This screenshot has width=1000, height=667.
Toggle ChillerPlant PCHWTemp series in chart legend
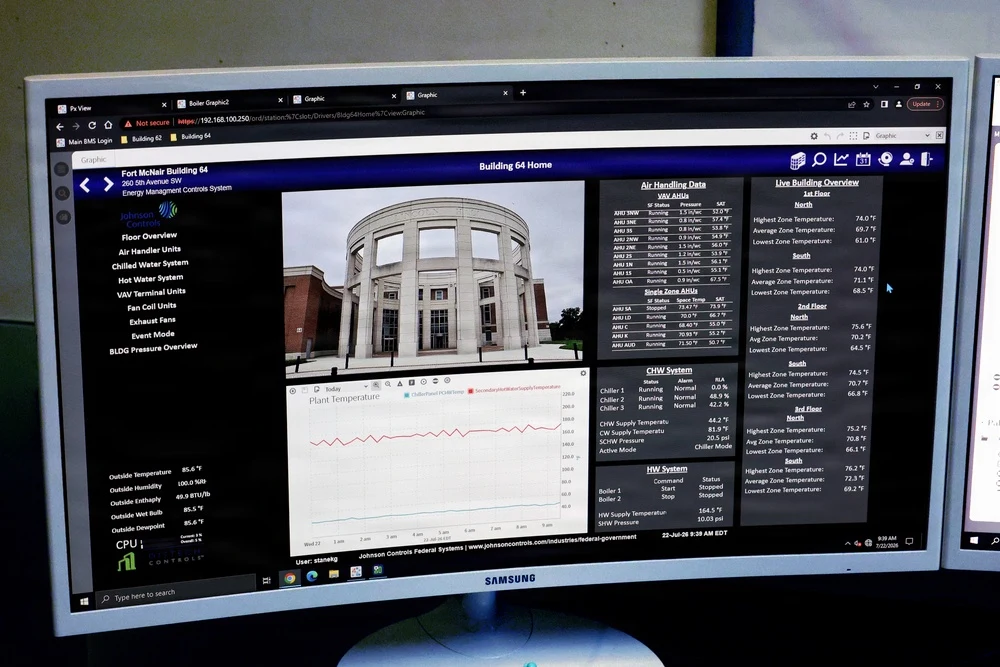[x=434, y=394]
